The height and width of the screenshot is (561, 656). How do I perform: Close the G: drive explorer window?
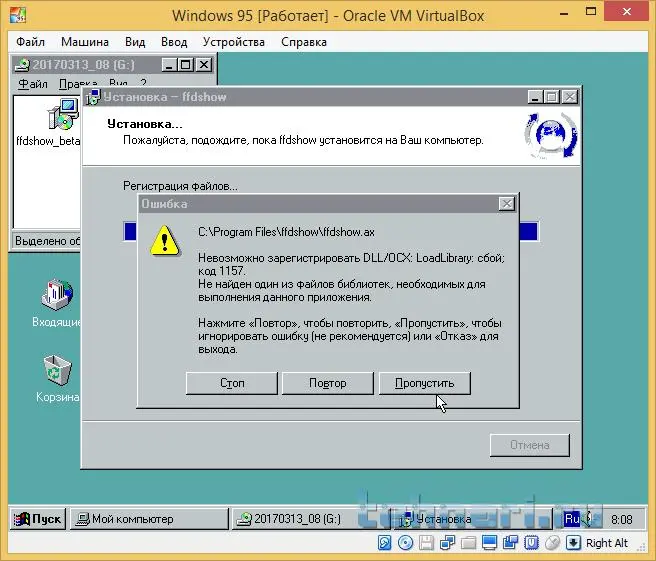point(203,65)
